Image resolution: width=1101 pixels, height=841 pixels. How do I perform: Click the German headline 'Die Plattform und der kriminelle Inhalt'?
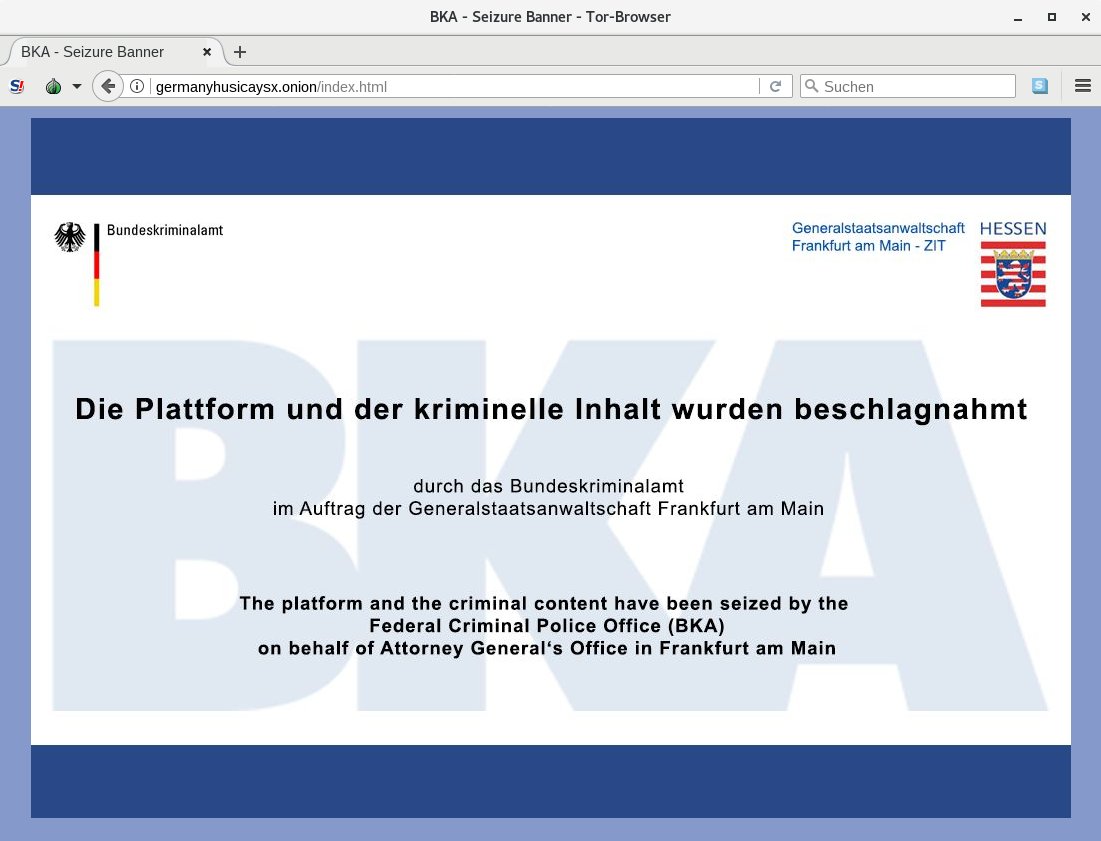pos(551,409)
